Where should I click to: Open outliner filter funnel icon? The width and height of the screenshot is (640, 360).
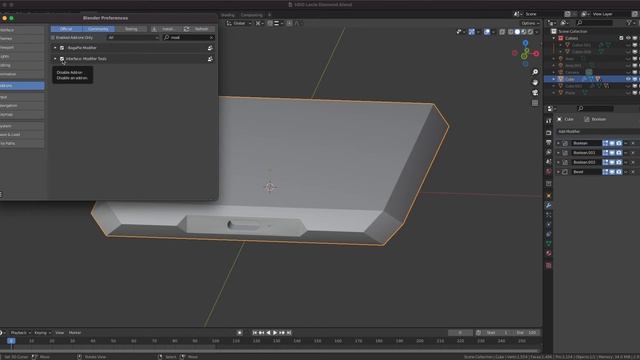click(630, 23)
